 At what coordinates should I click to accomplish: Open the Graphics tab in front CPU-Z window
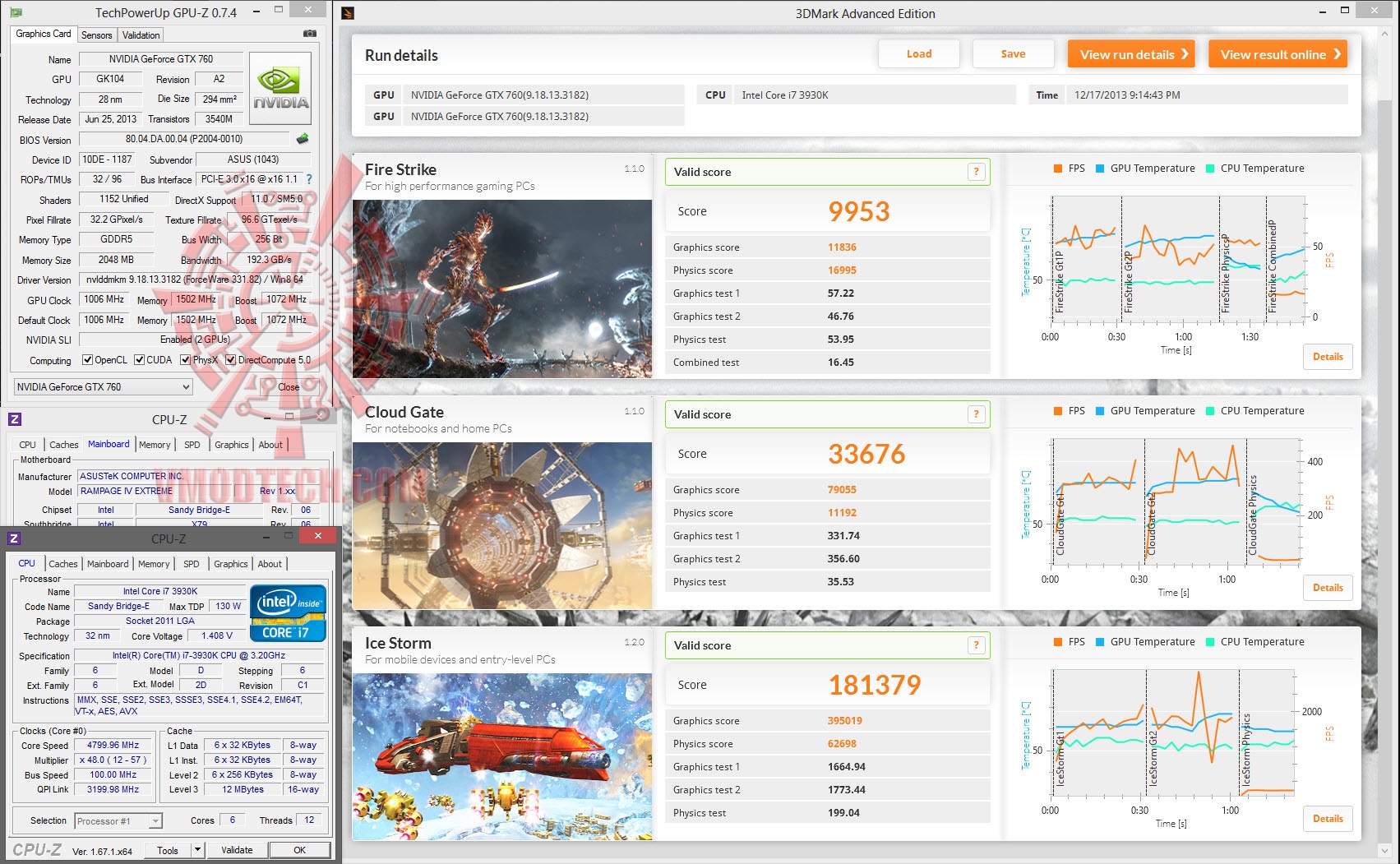click(x=231, y=564)
